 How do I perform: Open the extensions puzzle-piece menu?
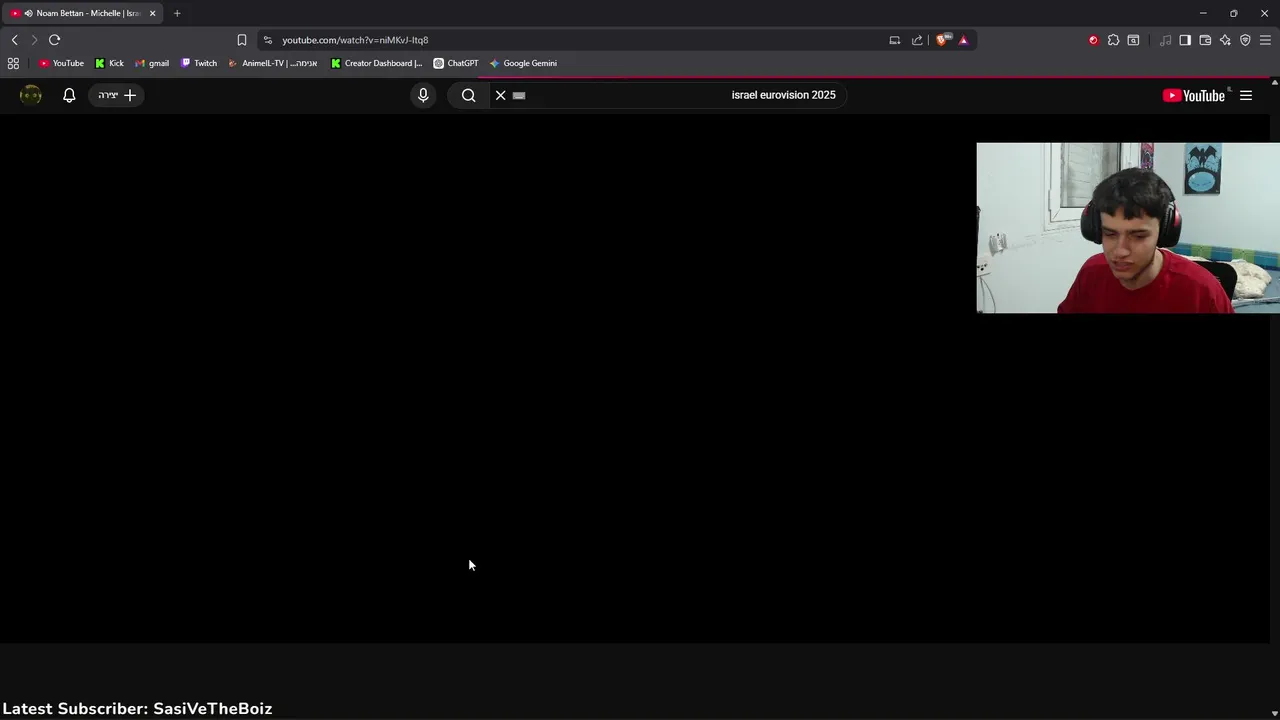click(1113, 40)
